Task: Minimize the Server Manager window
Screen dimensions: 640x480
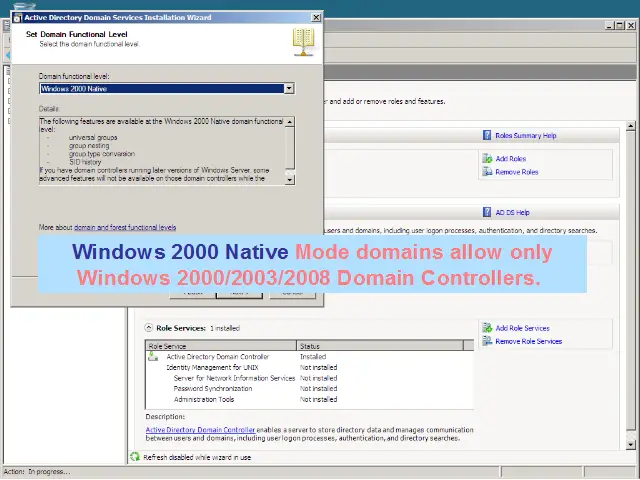Action: (609, 25)
